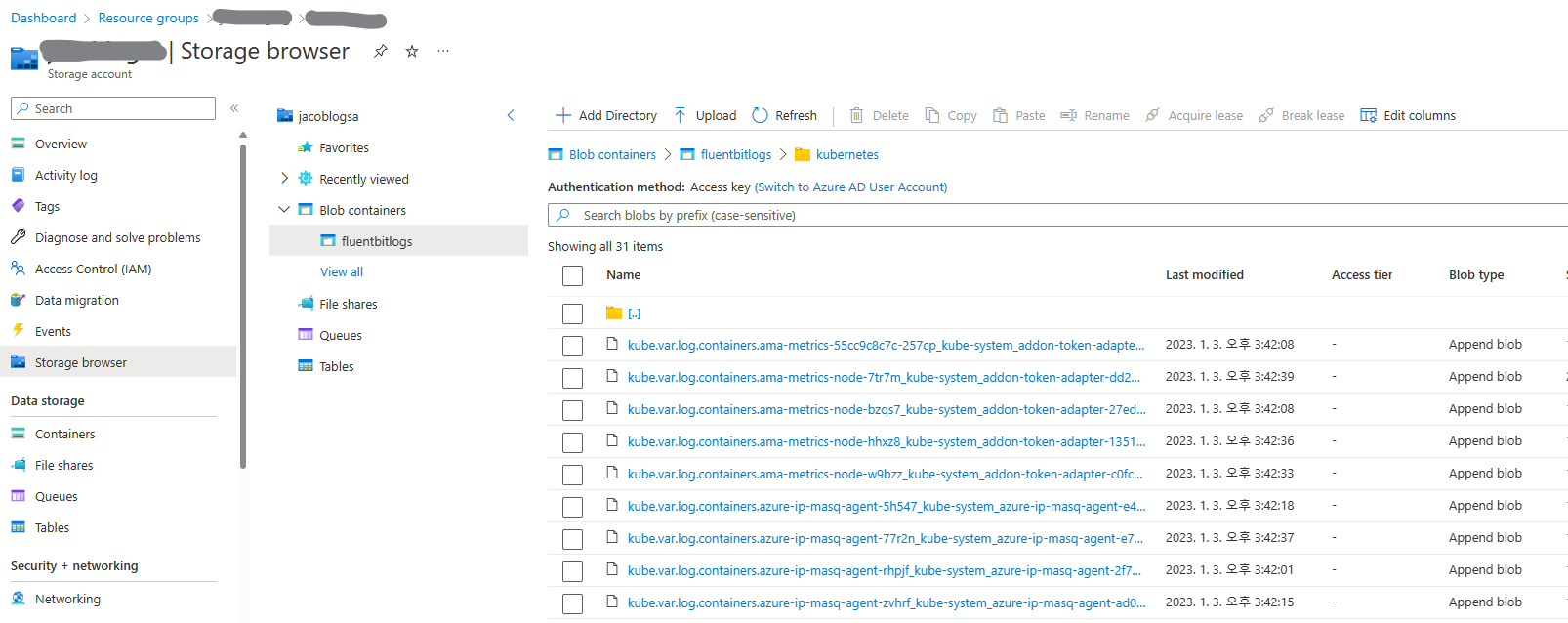Click the Add Directory plus icon
The width and height of the screenshot is (1568, 623).
(563, 115)
